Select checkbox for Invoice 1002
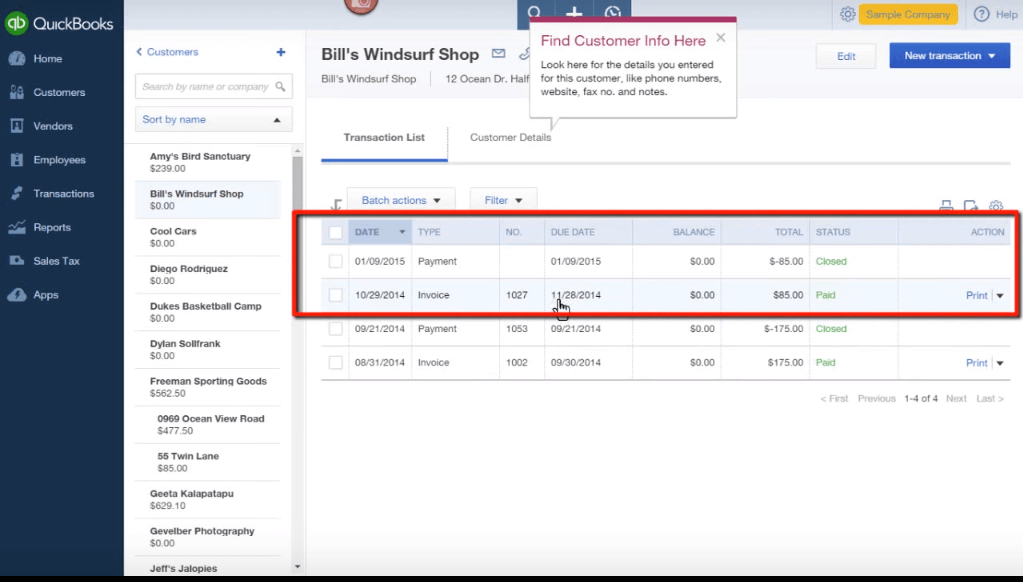Image resolution: width=1023 pixels, height=582 pixels. pos(335,363)
